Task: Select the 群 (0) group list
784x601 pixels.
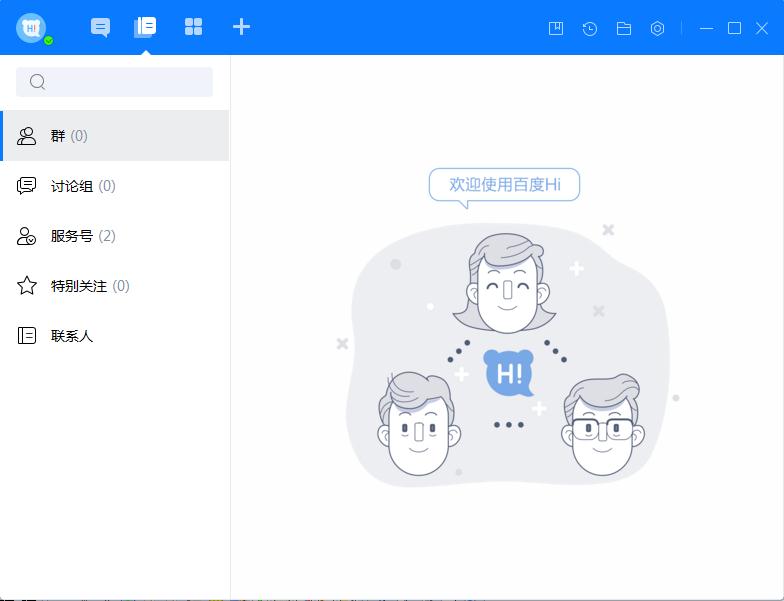Action: (114, 136)
